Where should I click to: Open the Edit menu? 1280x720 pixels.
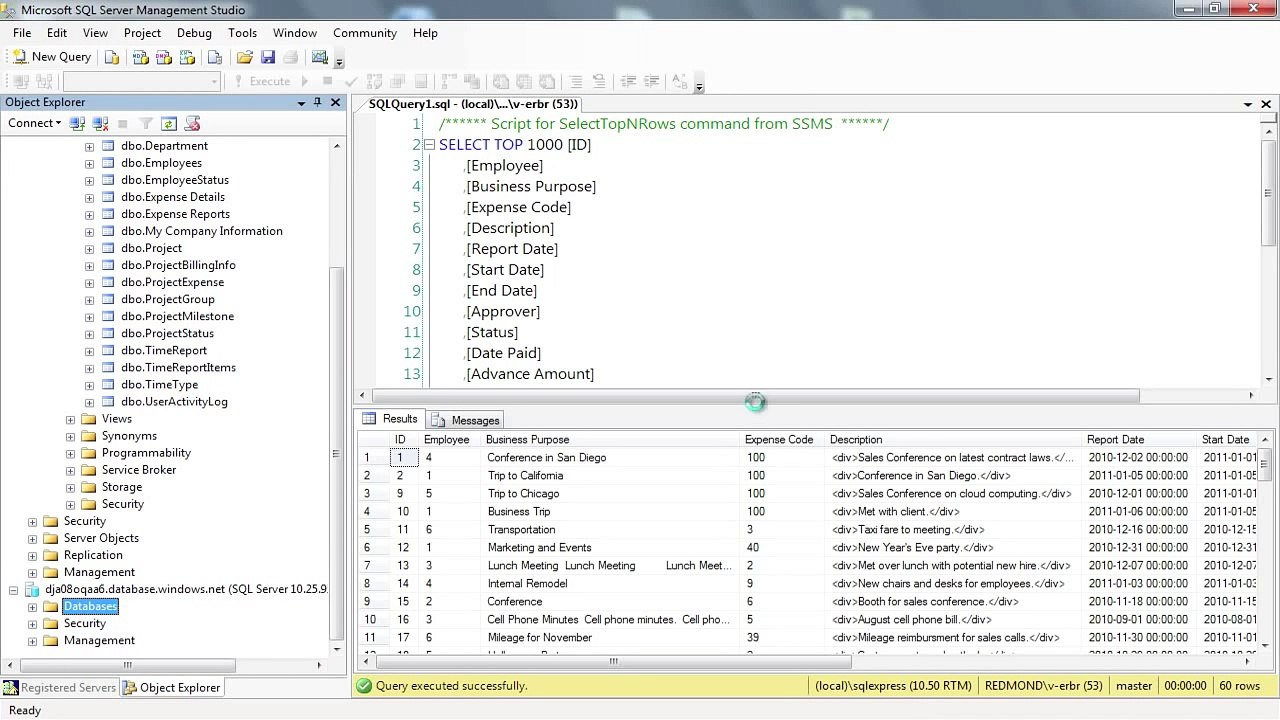tap(57, 33)
